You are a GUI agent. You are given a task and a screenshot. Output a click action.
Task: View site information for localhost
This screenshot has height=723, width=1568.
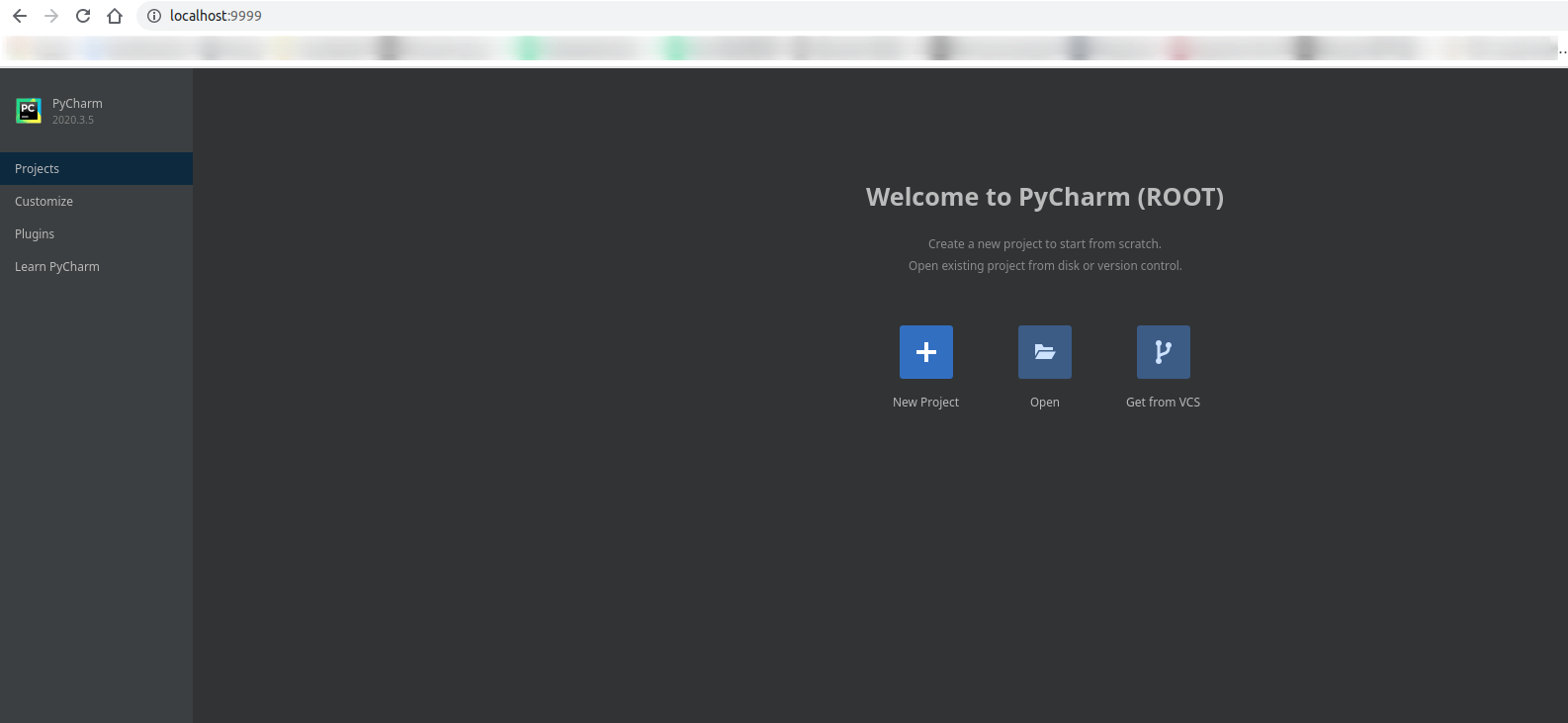point(154,16)
